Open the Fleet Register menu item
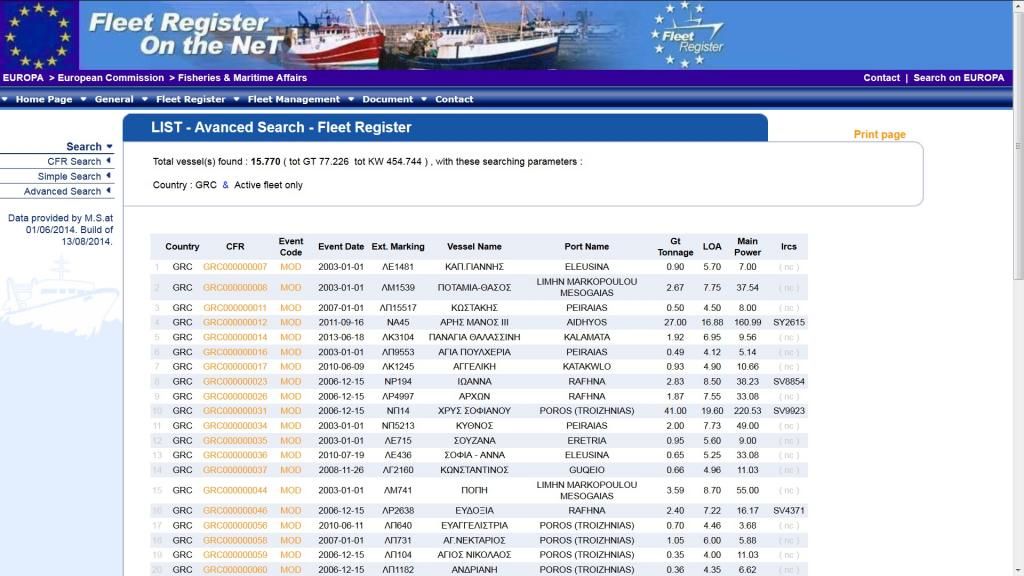This screenshot has width=1024, height=576. [190, 99]
